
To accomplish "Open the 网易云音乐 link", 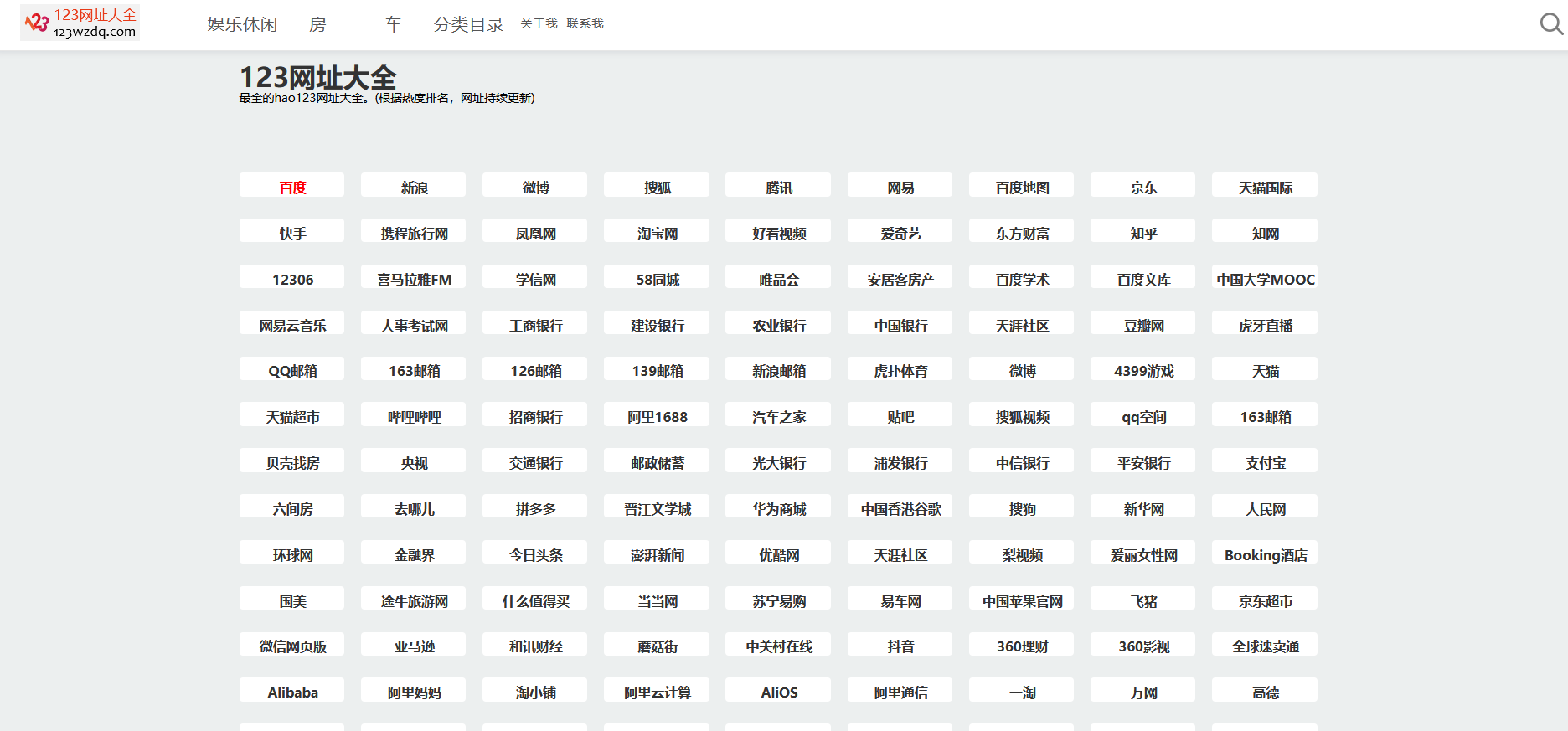I will pyautogui.click(x=292, y=325).
